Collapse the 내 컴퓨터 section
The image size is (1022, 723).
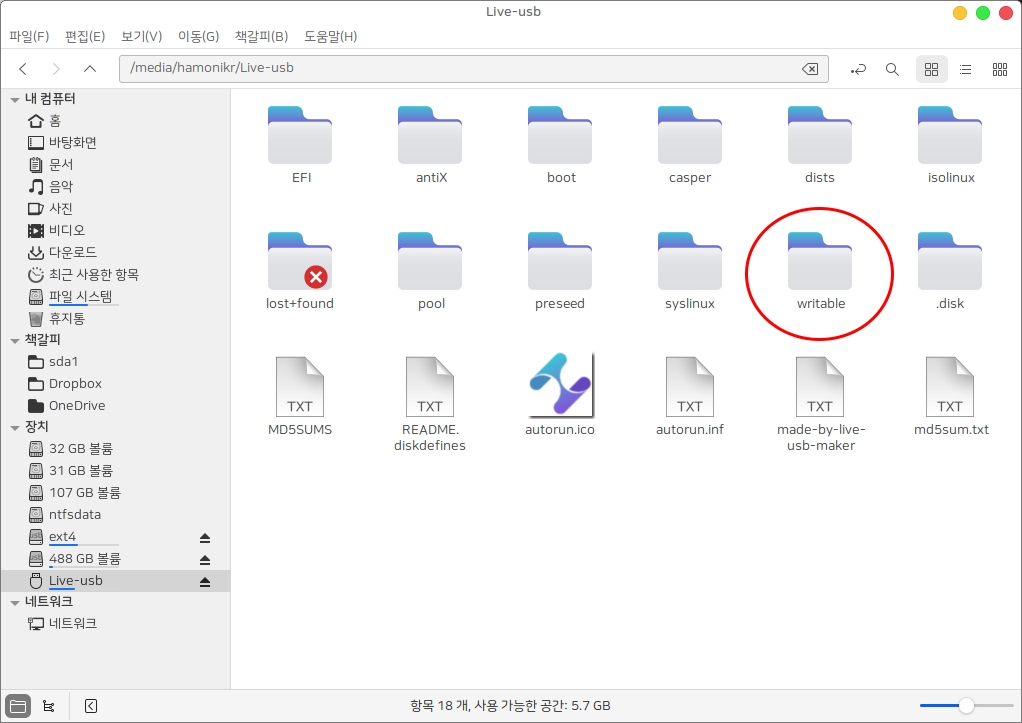(14, 99)
